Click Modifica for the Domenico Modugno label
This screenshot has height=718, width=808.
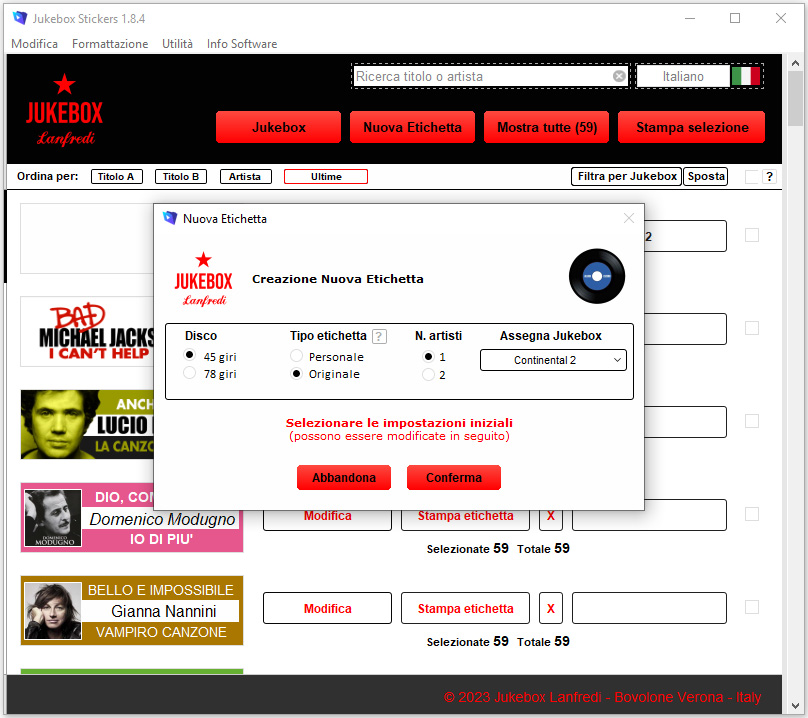327,516
